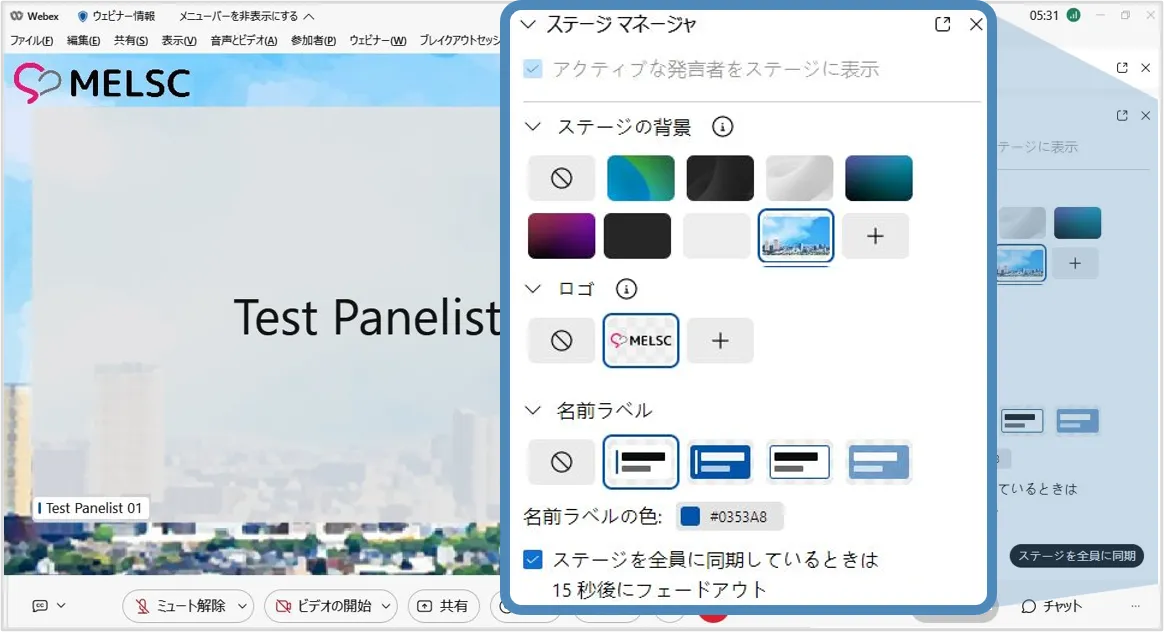Add a custom stage background image
Screen dimensions: 1164x632
tap(875, 236)
